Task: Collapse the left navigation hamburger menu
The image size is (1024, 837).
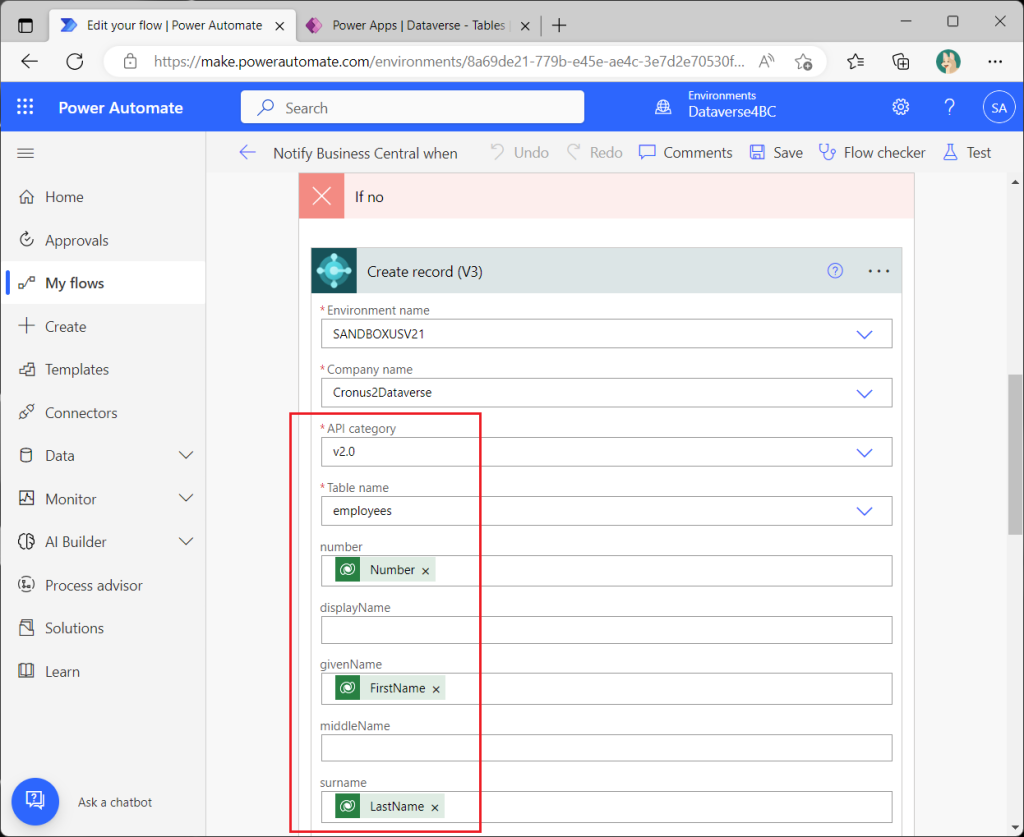Action: pyautogui.click(x=25, y=153)
